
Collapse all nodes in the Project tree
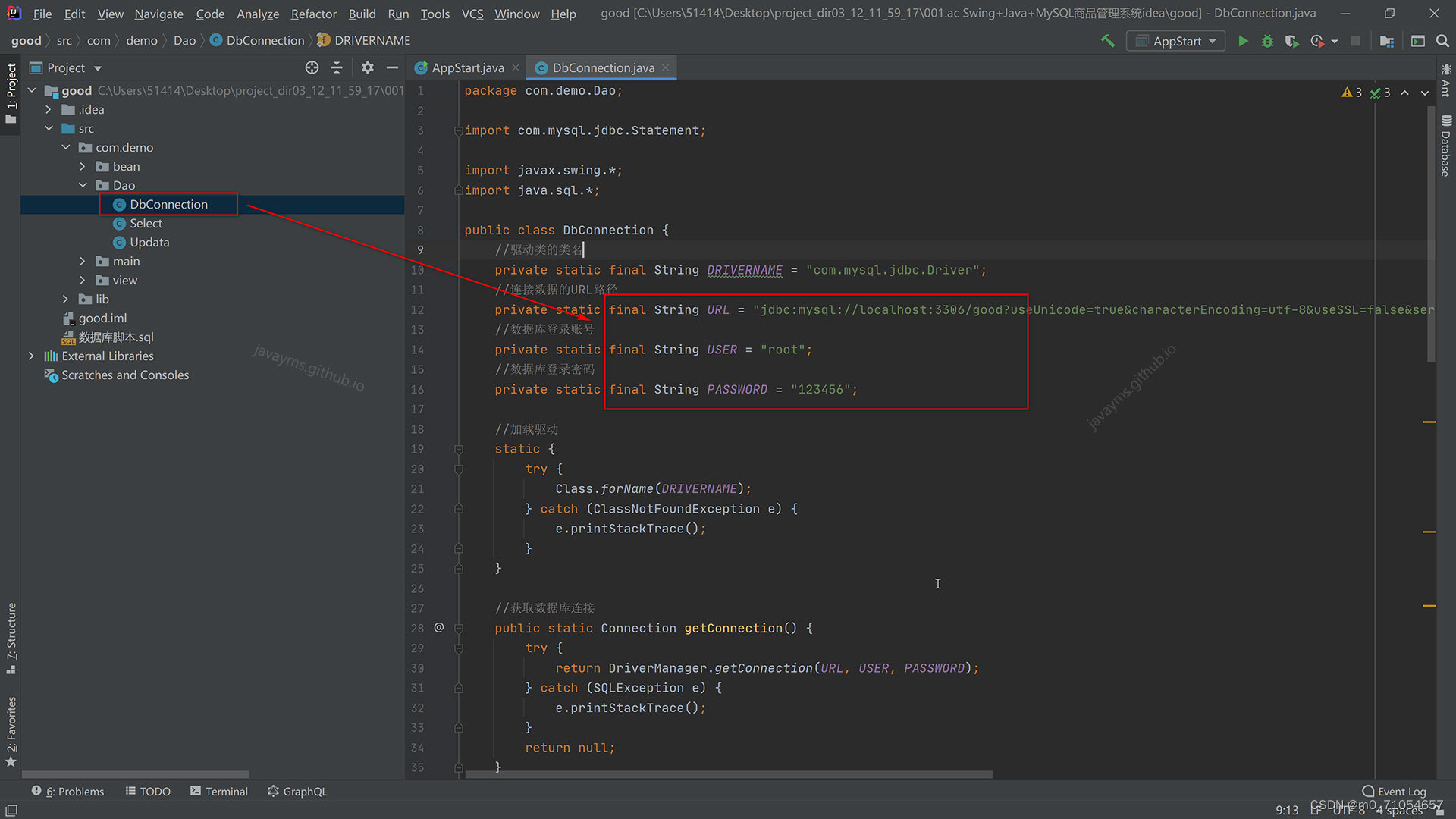[337, 67]
